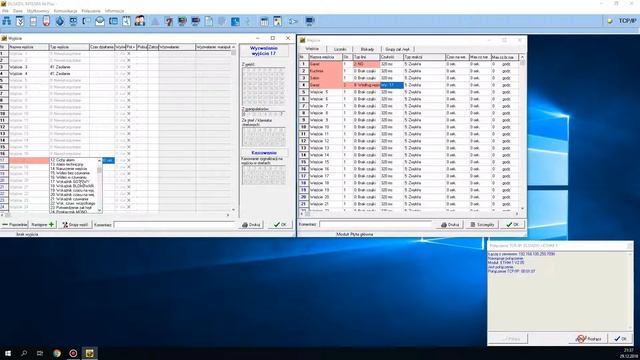Open taskbar search magnifier
Viewport: 640px width, 360px height.
24,353
